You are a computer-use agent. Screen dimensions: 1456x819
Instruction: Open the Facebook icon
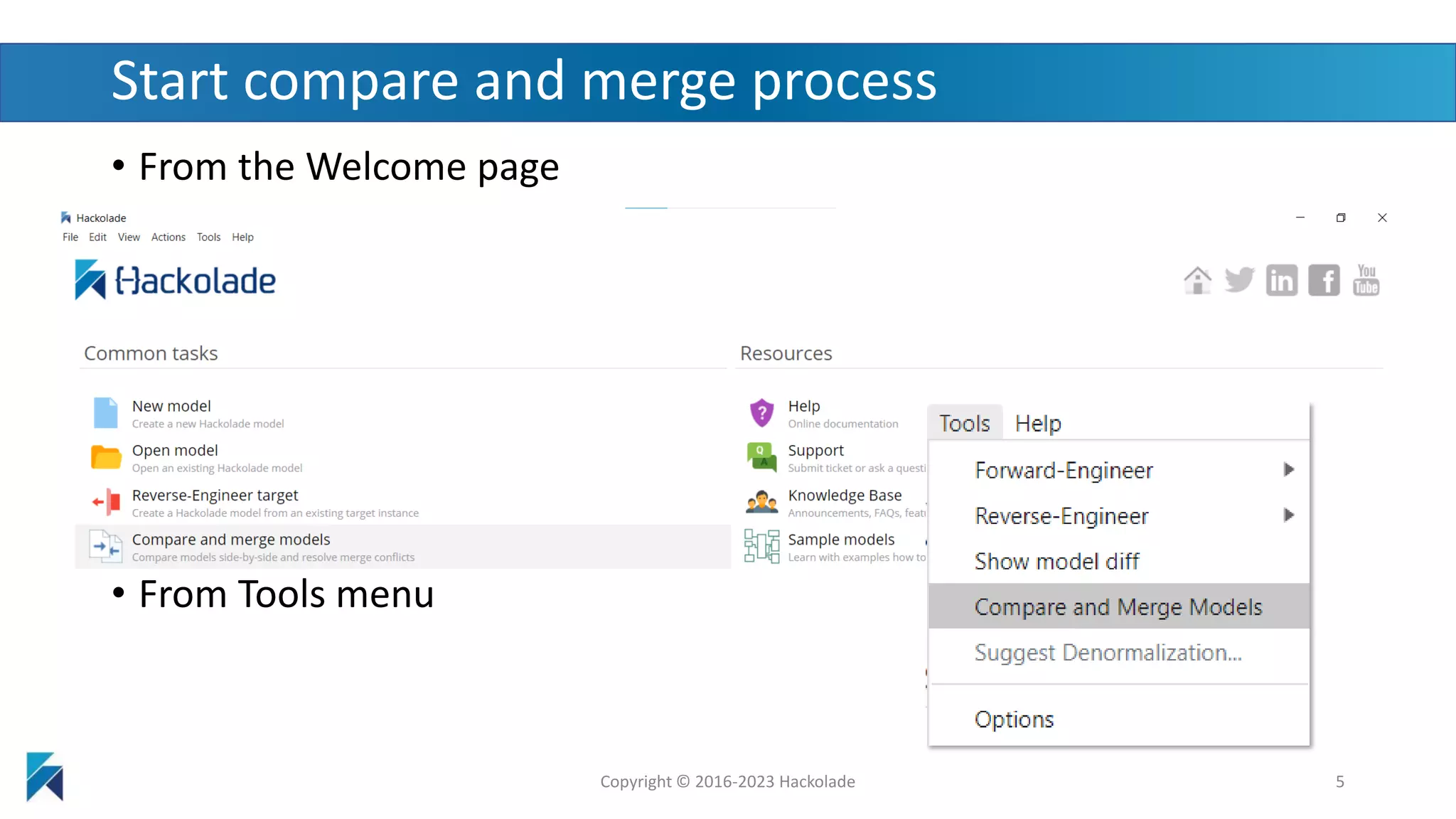tap(1324, 280)
